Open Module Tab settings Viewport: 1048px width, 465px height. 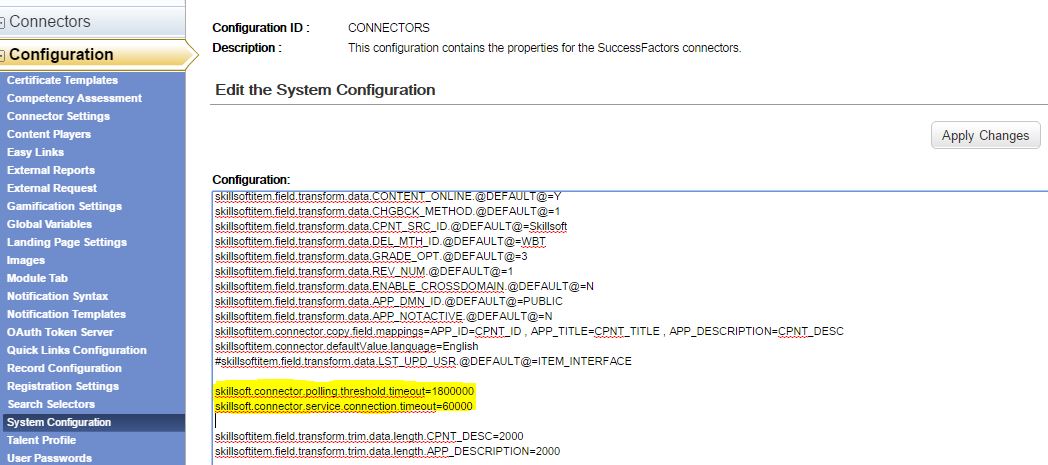[37, 279]
